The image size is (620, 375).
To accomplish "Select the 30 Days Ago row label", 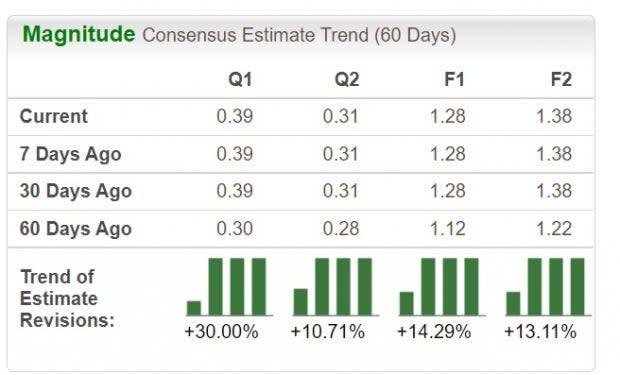I will tap(76, 191).
